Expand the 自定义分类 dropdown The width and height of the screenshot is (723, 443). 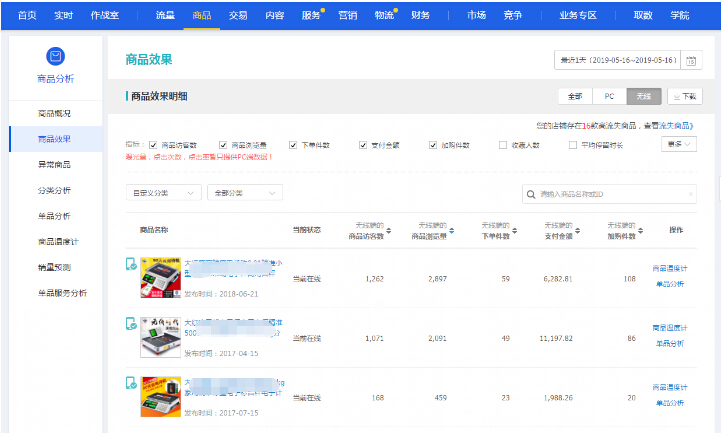[161, 192]
